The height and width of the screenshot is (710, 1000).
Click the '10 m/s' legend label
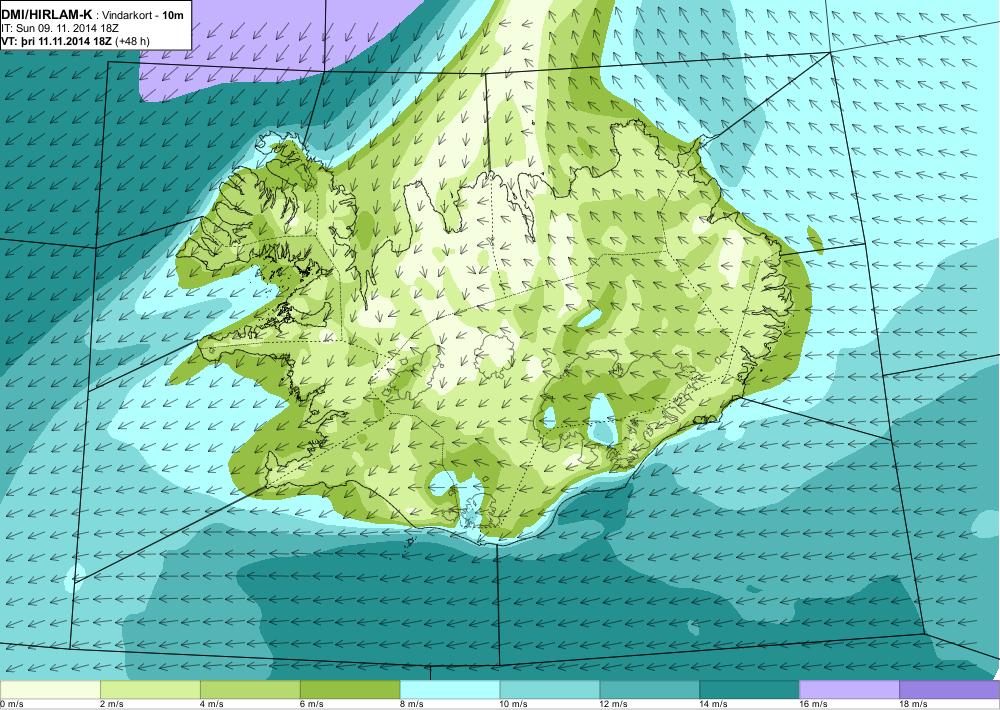(513, 704)
